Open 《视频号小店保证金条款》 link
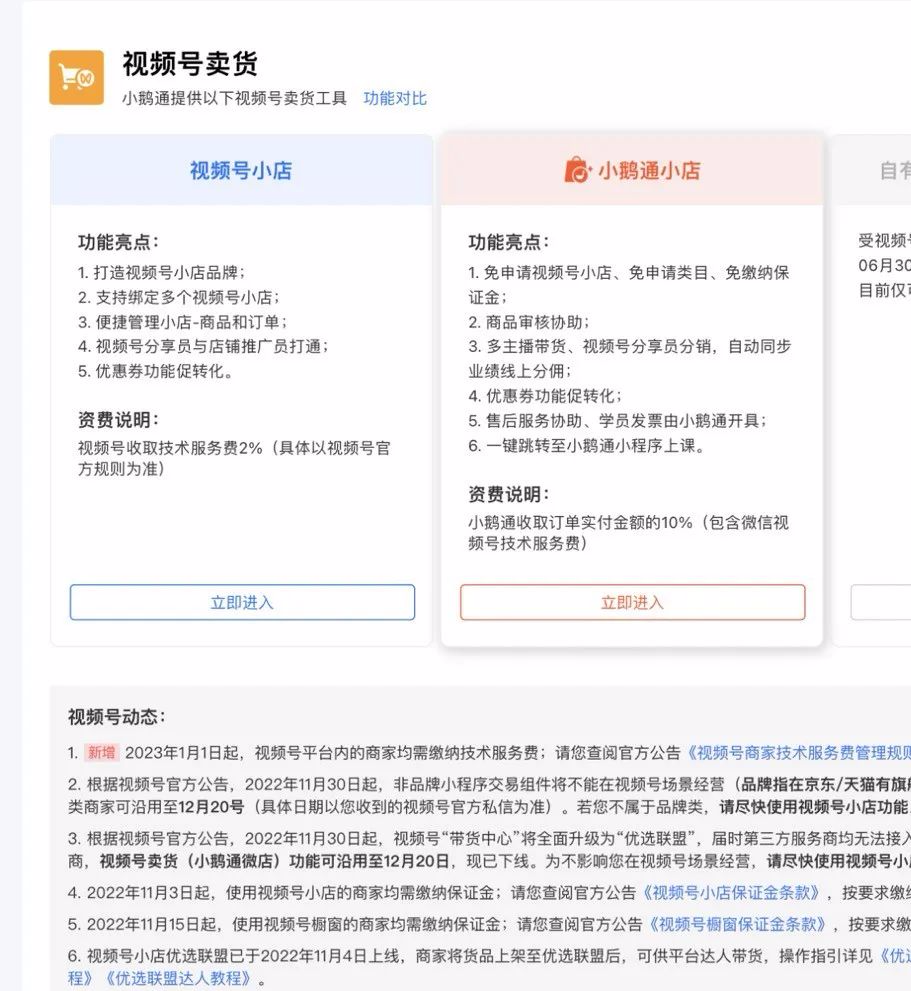Image resolution: width=911 pixels, height=991 pixels. pyautogui.click(x=732, y=892)
